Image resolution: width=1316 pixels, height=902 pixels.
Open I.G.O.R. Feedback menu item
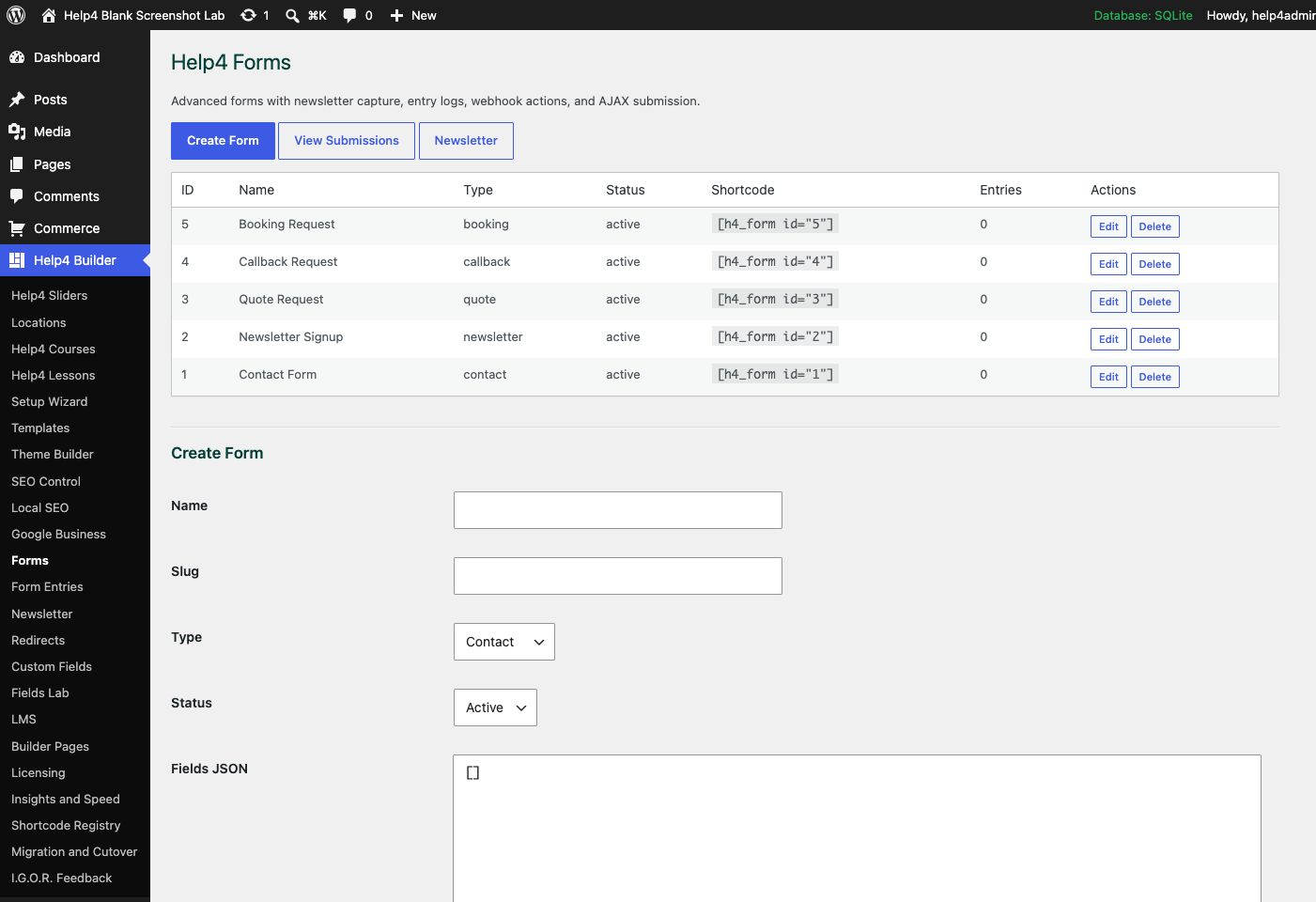[x=62, y=878]
